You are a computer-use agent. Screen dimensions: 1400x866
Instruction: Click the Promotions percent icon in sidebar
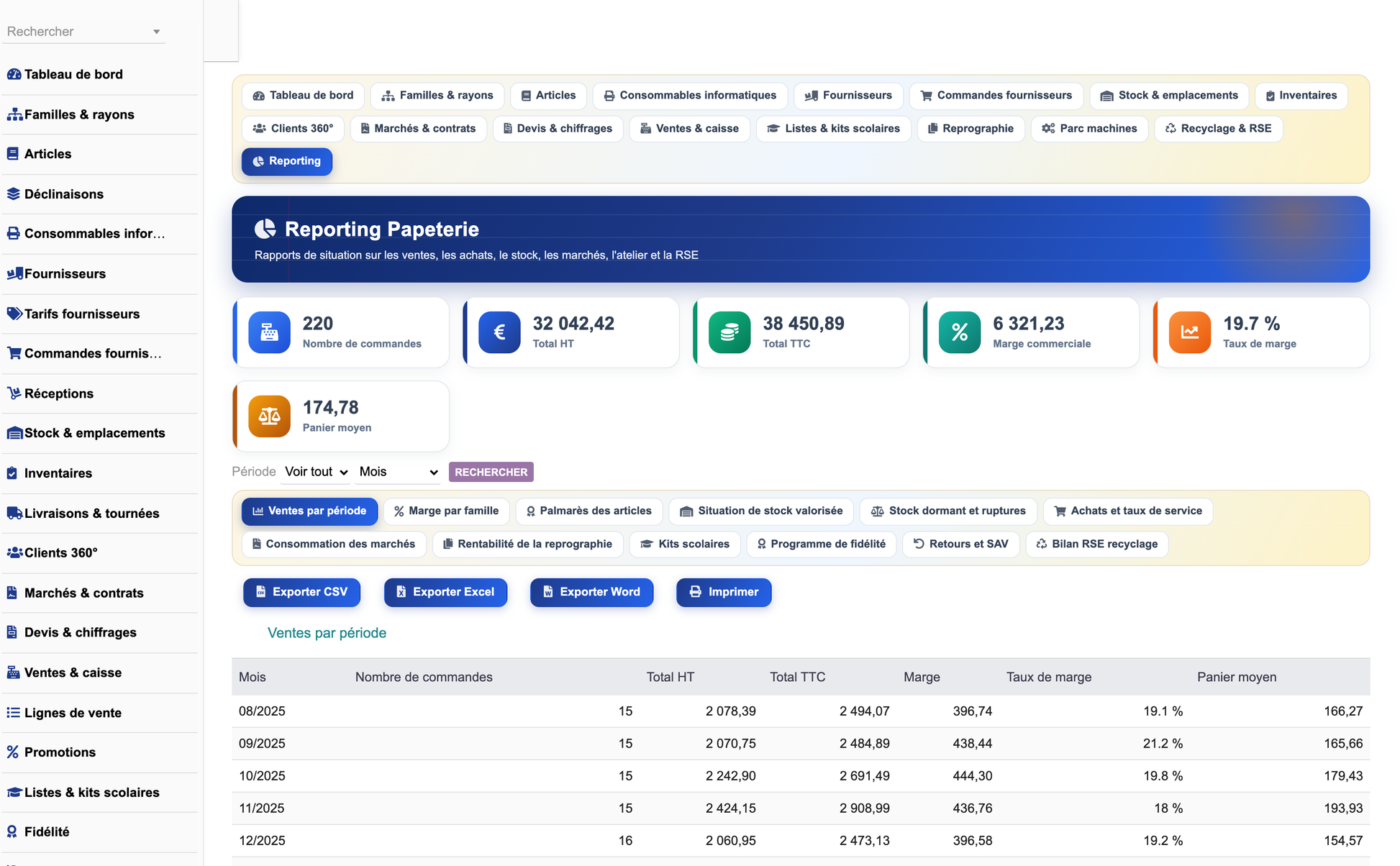[x=12, y=752]
